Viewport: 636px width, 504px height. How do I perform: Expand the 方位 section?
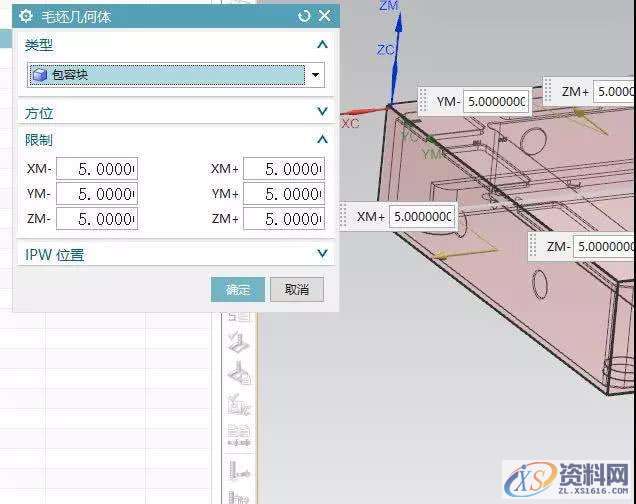click(x=321, y=112)
